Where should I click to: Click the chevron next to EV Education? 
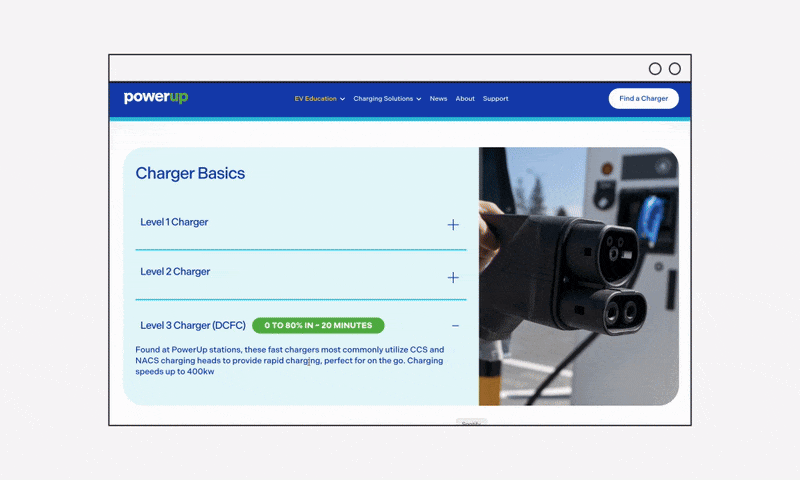[x=343, y=99]
